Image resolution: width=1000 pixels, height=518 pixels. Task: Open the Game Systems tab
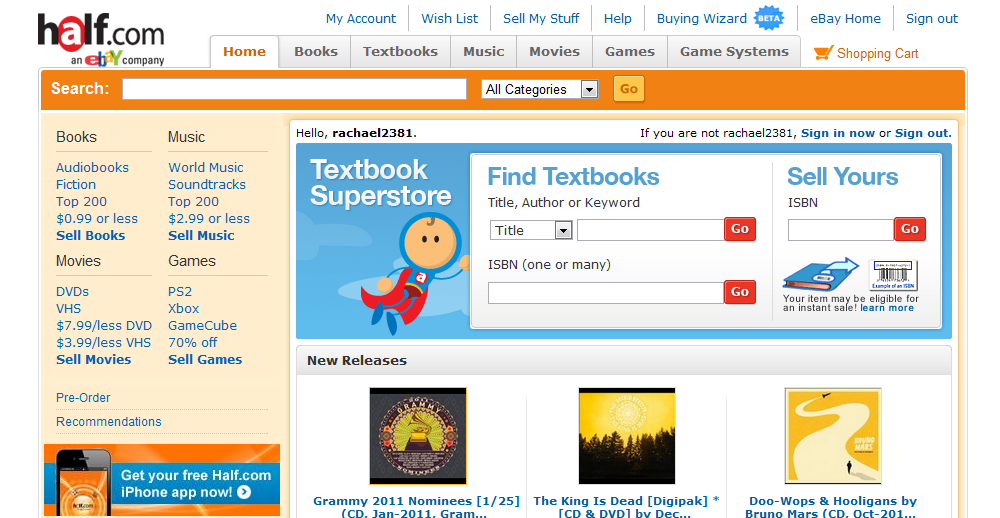[x=734, y=52]
